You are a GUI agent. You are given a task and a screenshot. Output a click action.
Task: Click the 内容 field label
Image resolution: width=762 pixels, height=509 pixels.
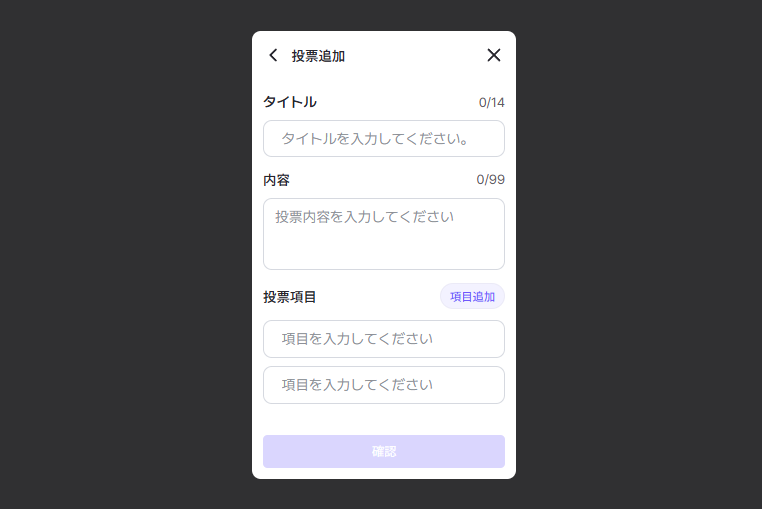coord(277,180)
